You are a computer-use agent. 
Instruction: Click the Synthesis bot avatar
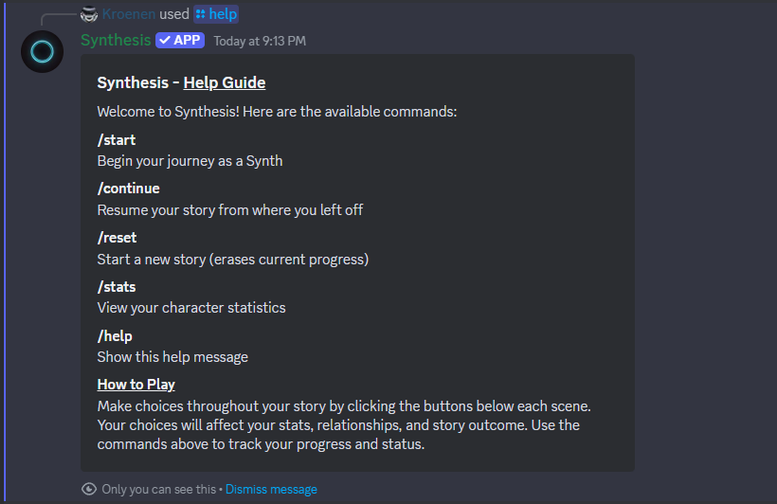[42, 52]
